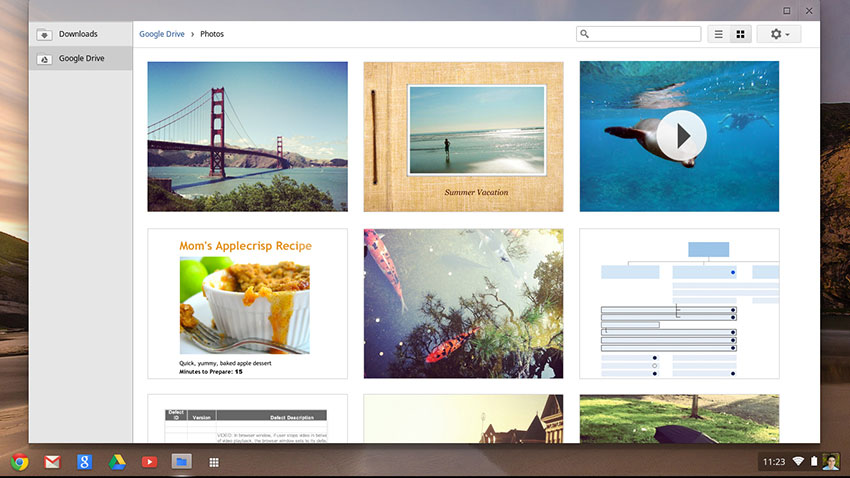Viewport: 850px width, 478px height.
Task: Click the Photos breadcrumb
Action: [x=212, y=34]
